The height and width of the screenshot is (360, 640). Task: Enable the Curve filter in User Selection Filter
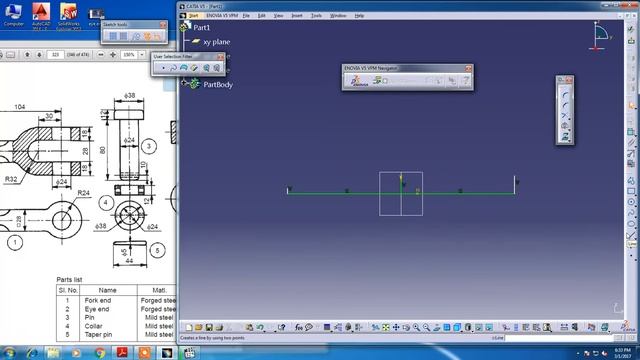(173, 68)
